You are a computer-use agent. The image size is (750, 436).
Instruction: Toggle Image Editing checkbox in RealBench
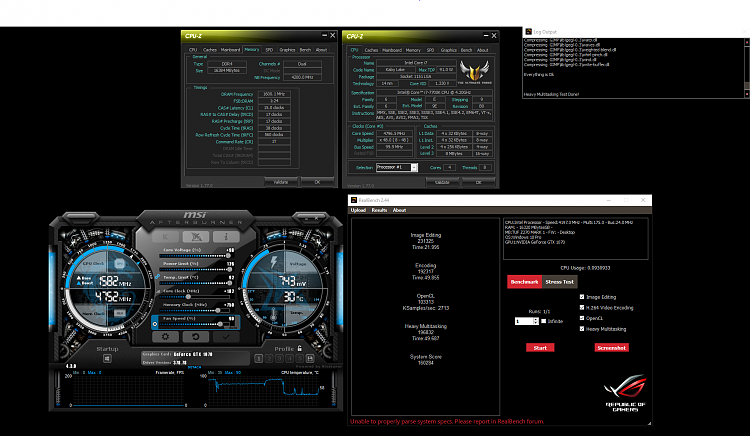point(582,297)
